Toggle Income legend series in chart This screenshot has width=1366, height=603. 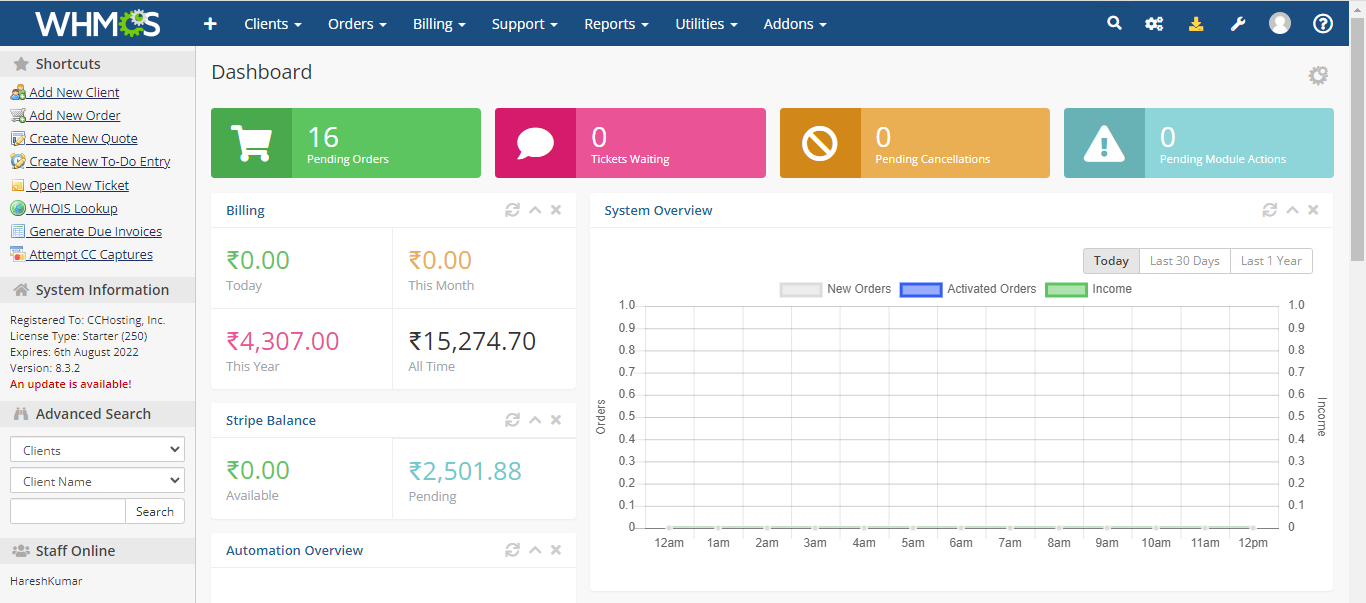[1088, 289]
